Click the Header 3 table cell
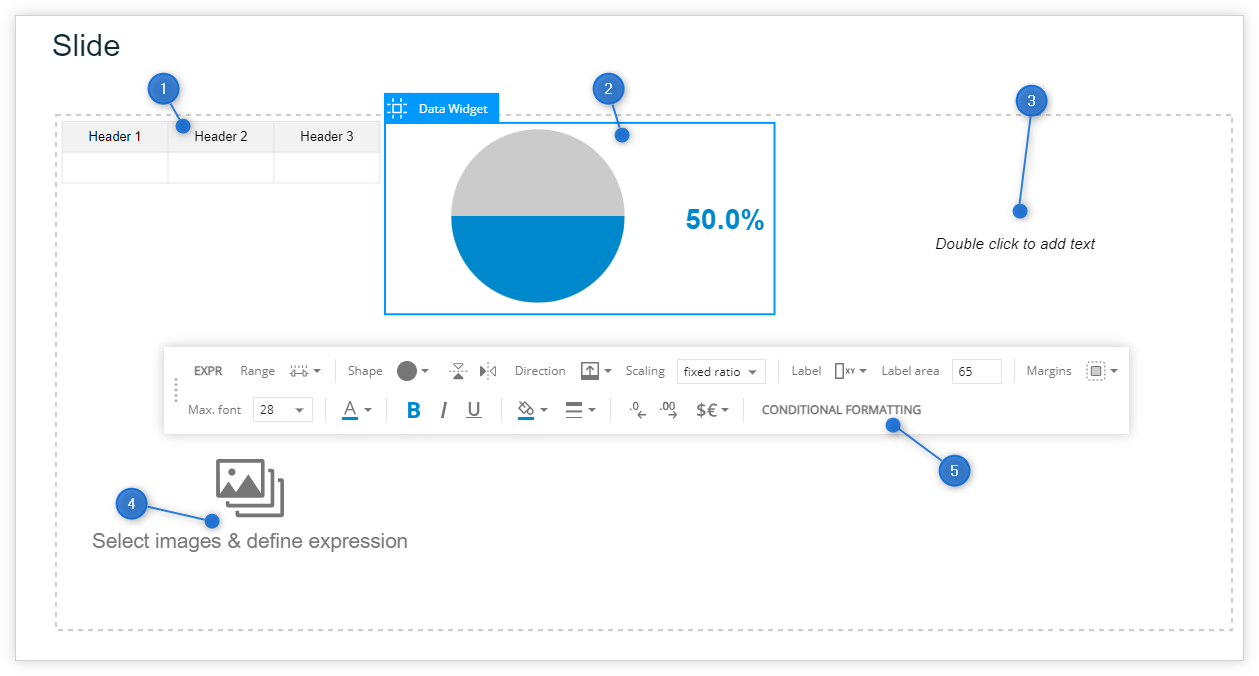1259x676 pixels. click(x=327, y=137)
